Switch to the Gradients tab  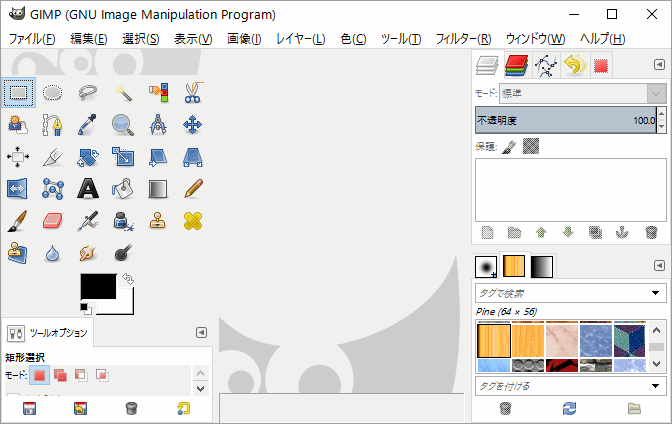[x=542, y=266]
